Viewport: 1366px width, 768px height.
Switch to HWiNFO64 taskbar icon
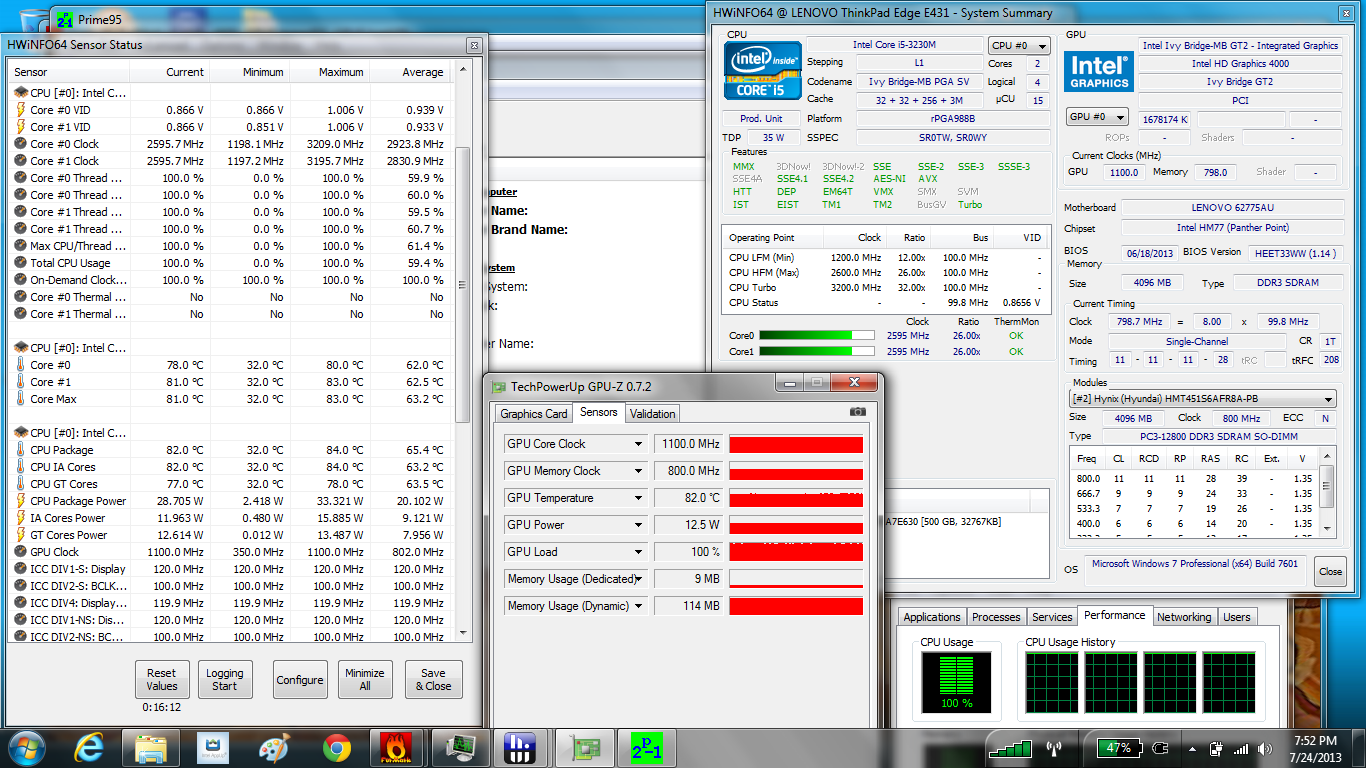click(520, 748)
